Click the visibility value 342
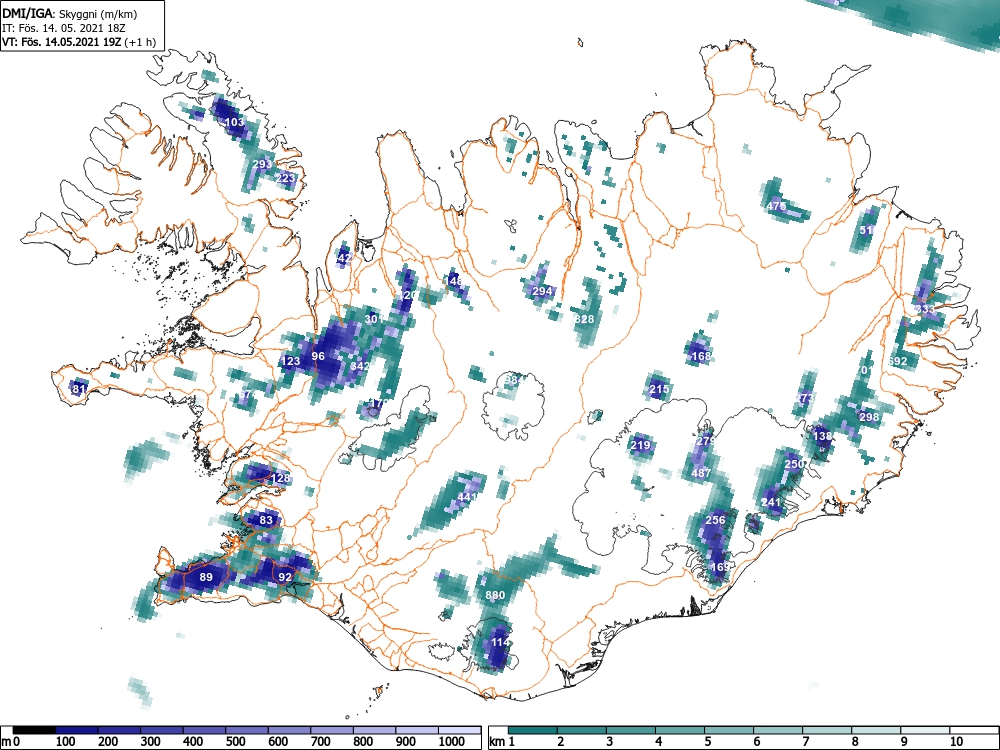This screenshot has width=1000, height=750. click(x=360, y=366)
